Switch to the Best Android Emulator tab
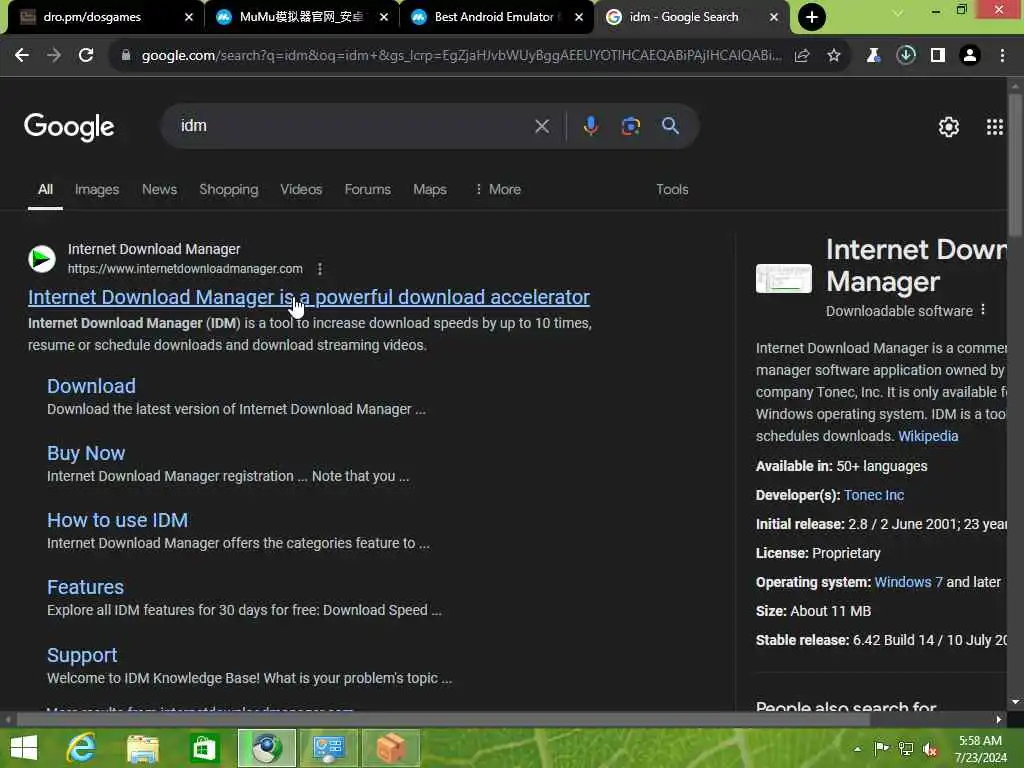1024x768 pixels. coord(494,17)
